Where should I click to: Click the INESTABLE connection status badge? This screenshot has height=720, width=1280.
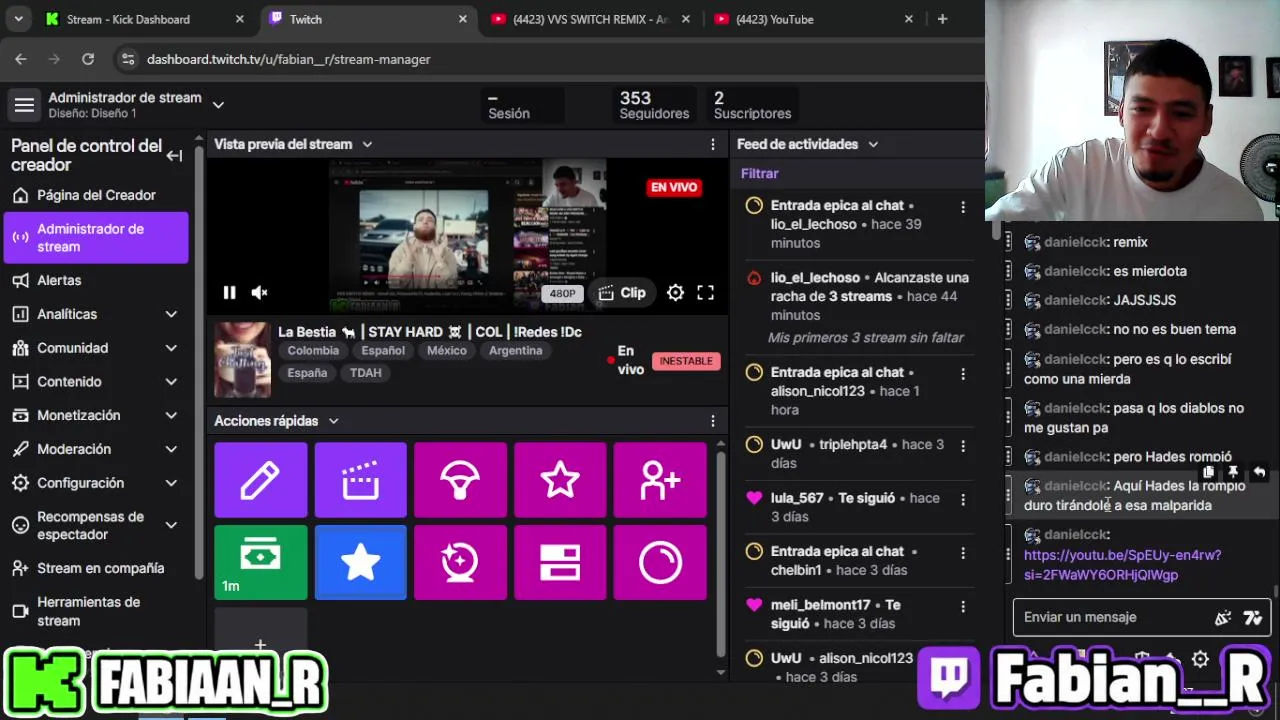pyautogui.click(x=686, y=361)
